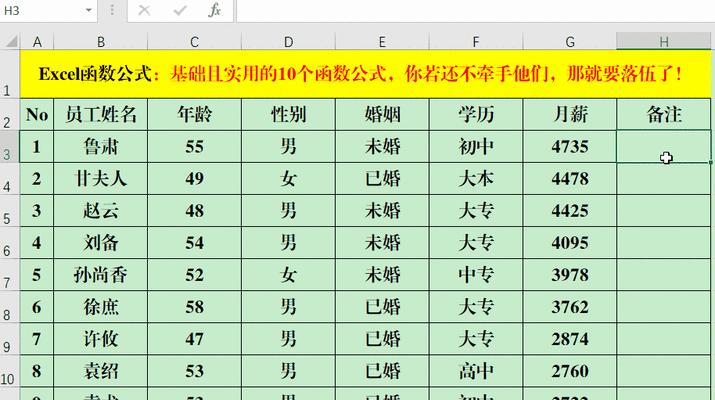Select column D header

tap(288, 42)
